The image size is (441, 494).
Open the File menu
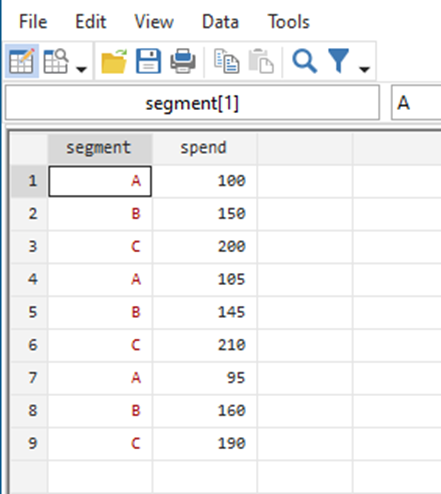[x=33, y=22]
